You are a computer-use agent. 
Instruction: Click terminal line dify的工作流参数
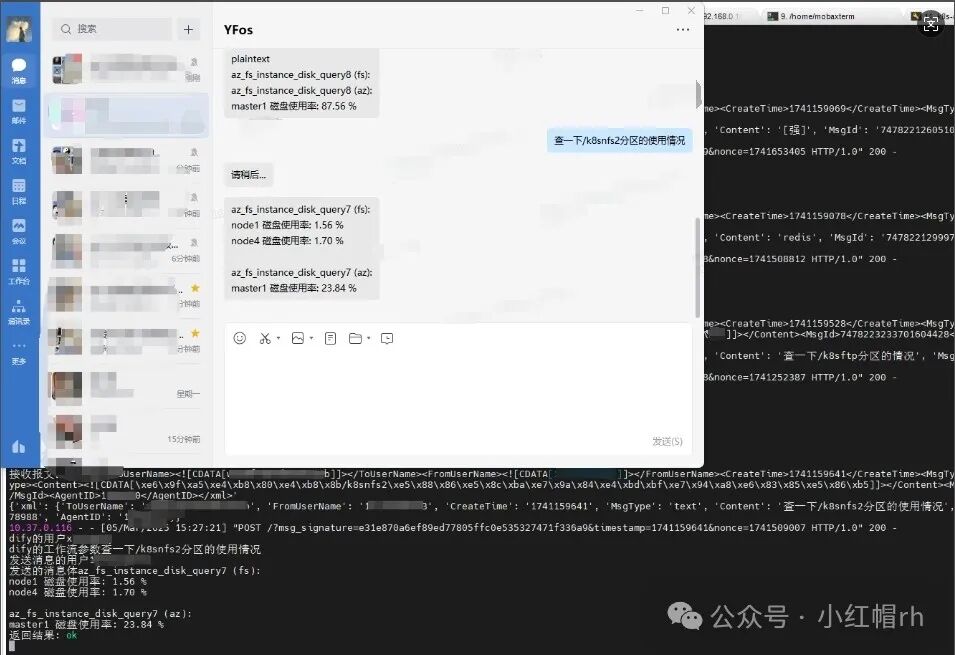point(135,549)
